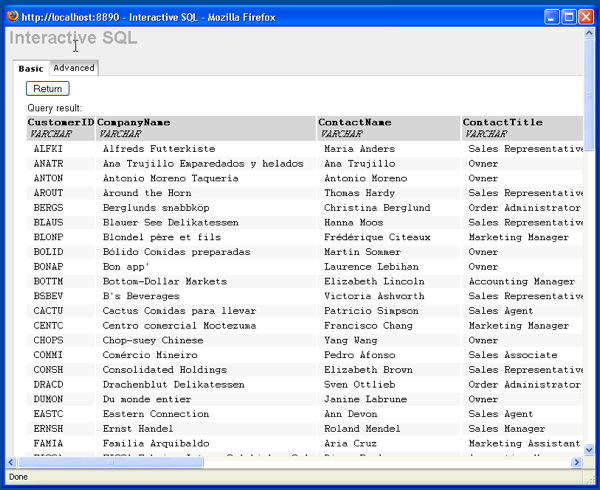Click the CustomerID column header
The image size is (600, 490).
pos(60,122)
